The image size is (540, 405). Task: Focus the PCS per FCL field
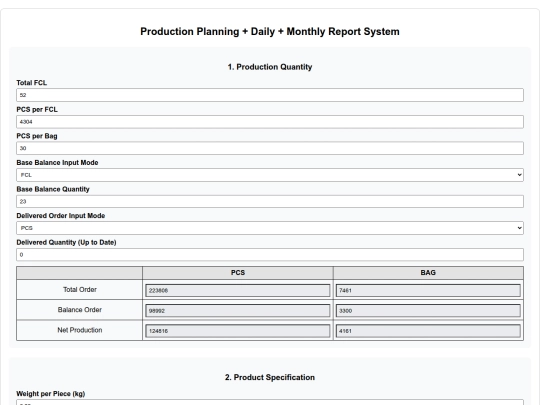pos(270,122)
